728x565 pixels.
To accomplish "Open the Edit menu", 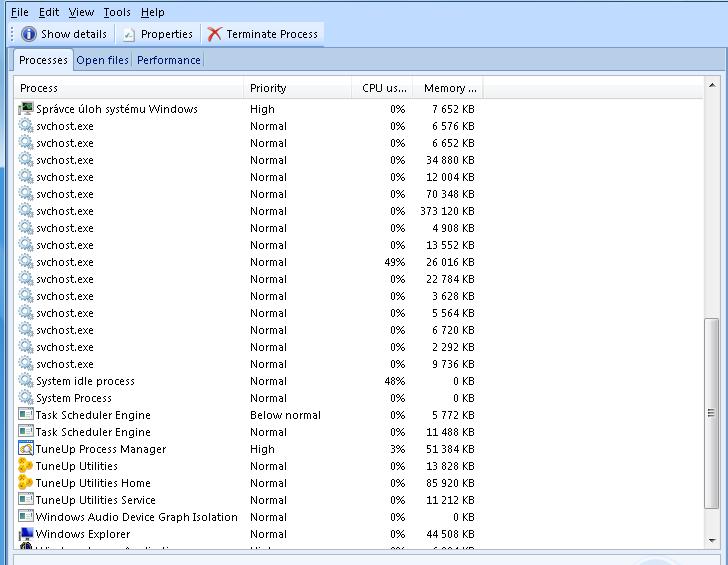I will click(x=49, y=12).
